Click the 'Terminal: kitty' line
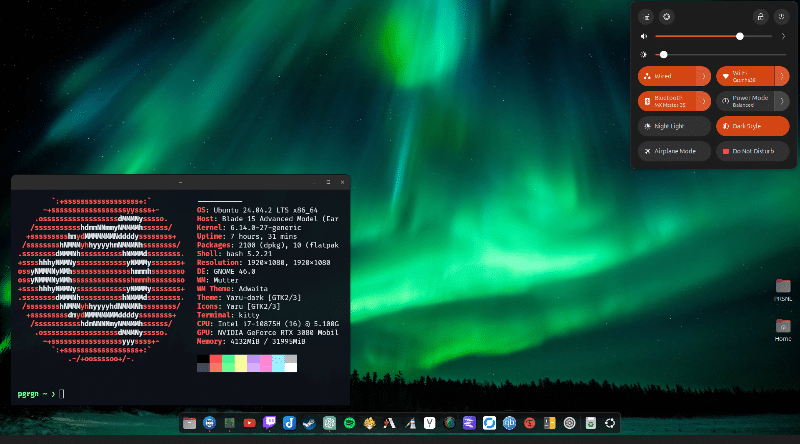800x444 pixels. tap(228, 315)
